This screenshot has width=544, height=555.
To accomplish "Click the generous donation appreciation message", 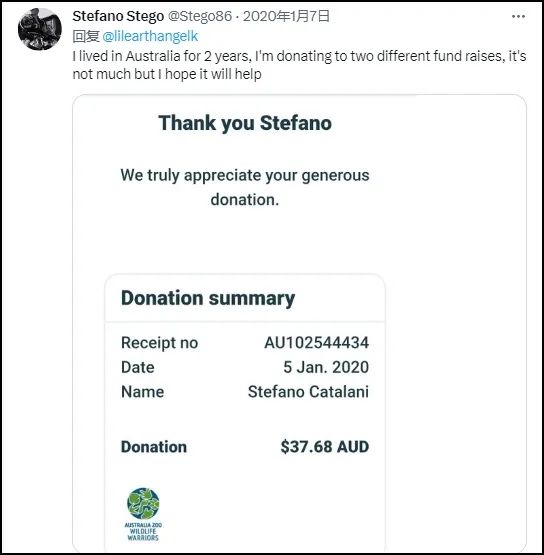I will point(245,187).
